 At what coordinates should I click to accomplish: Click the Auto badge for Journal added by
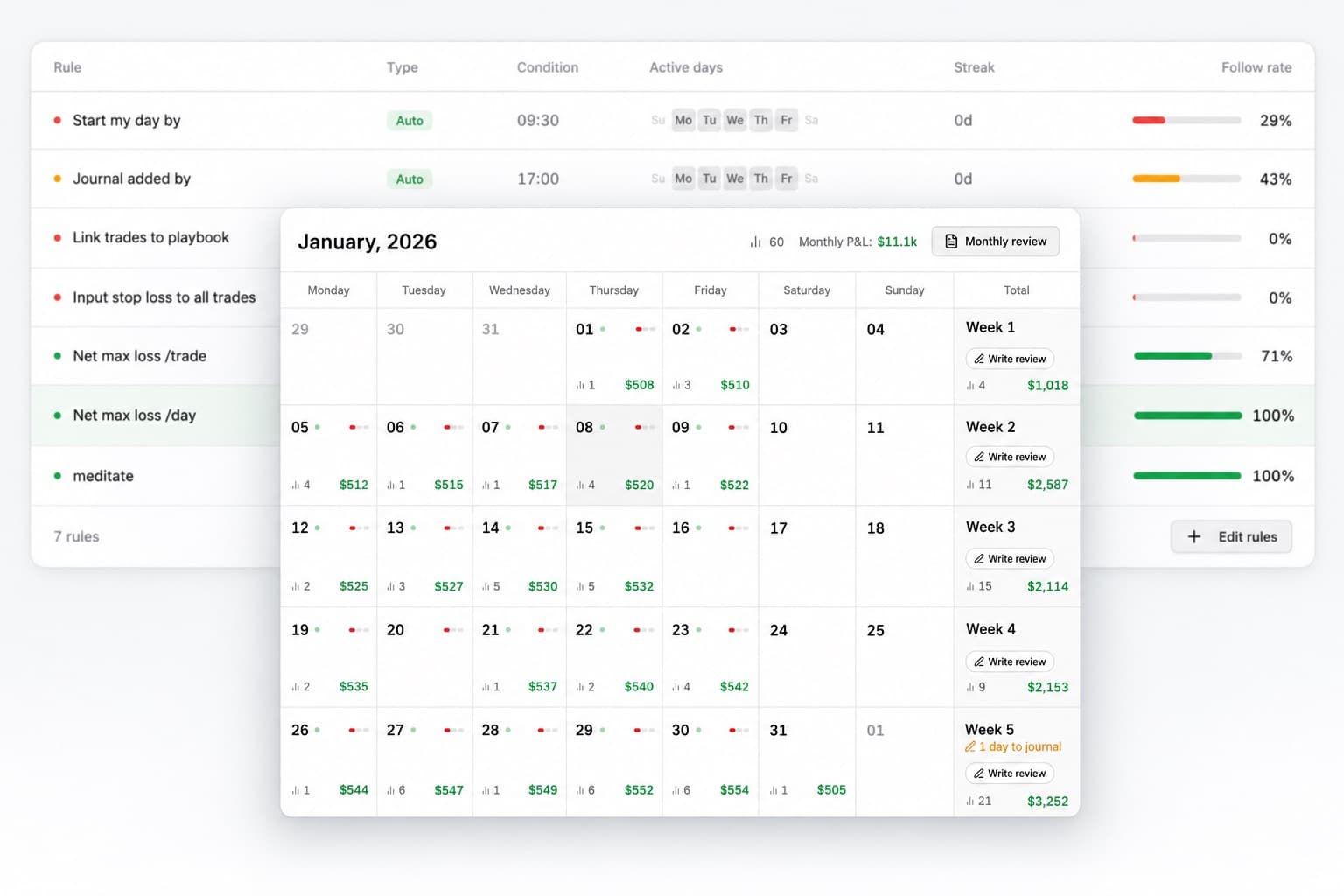[x=409, y=178]
